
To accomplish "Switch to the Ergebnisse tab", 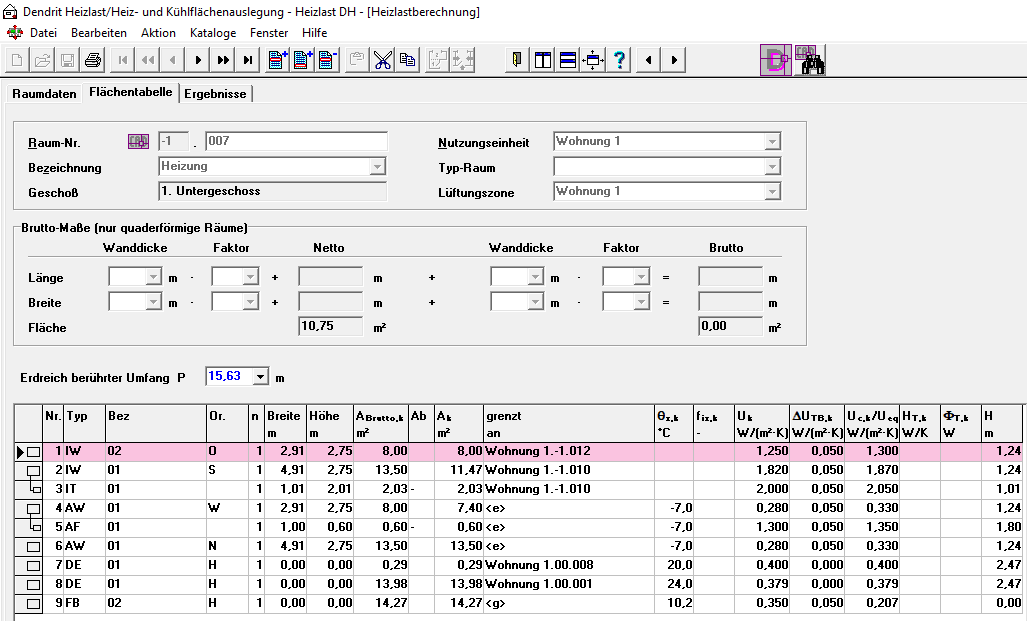I will [x=215, y=94].
